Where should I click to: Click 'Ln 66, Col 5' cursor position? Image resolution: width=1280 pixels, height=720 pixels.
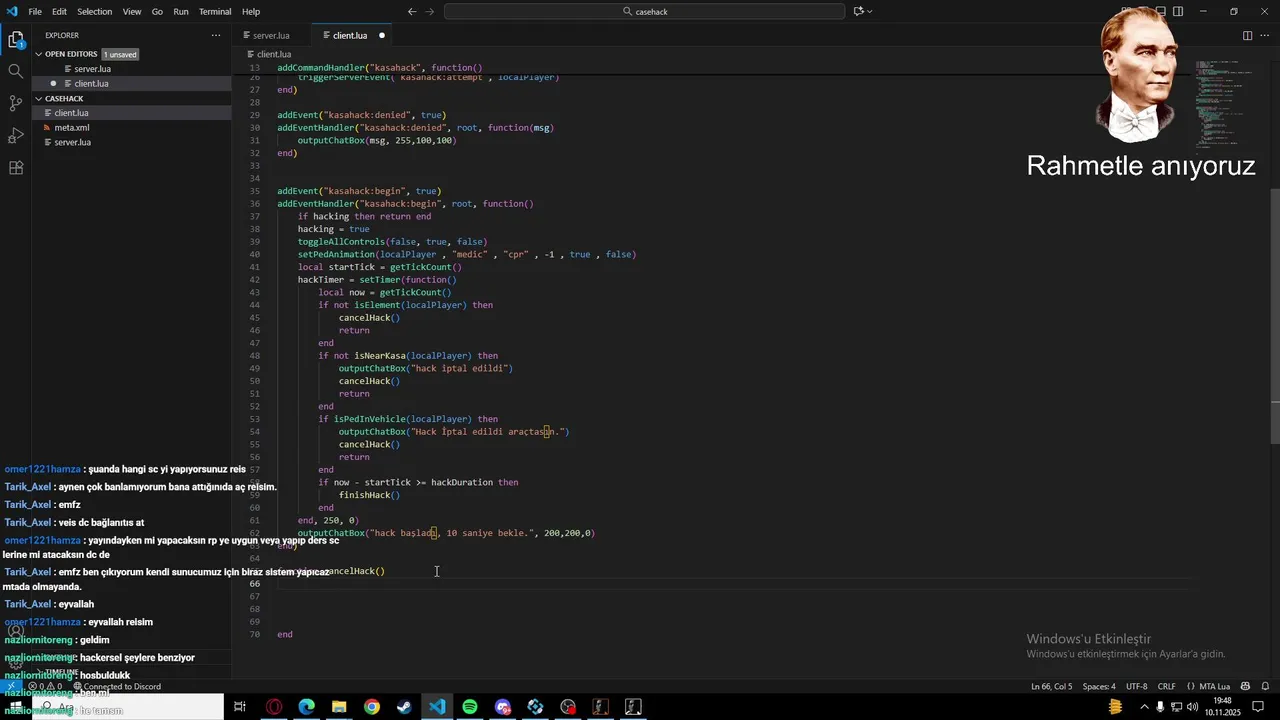tap(1051, 687)
